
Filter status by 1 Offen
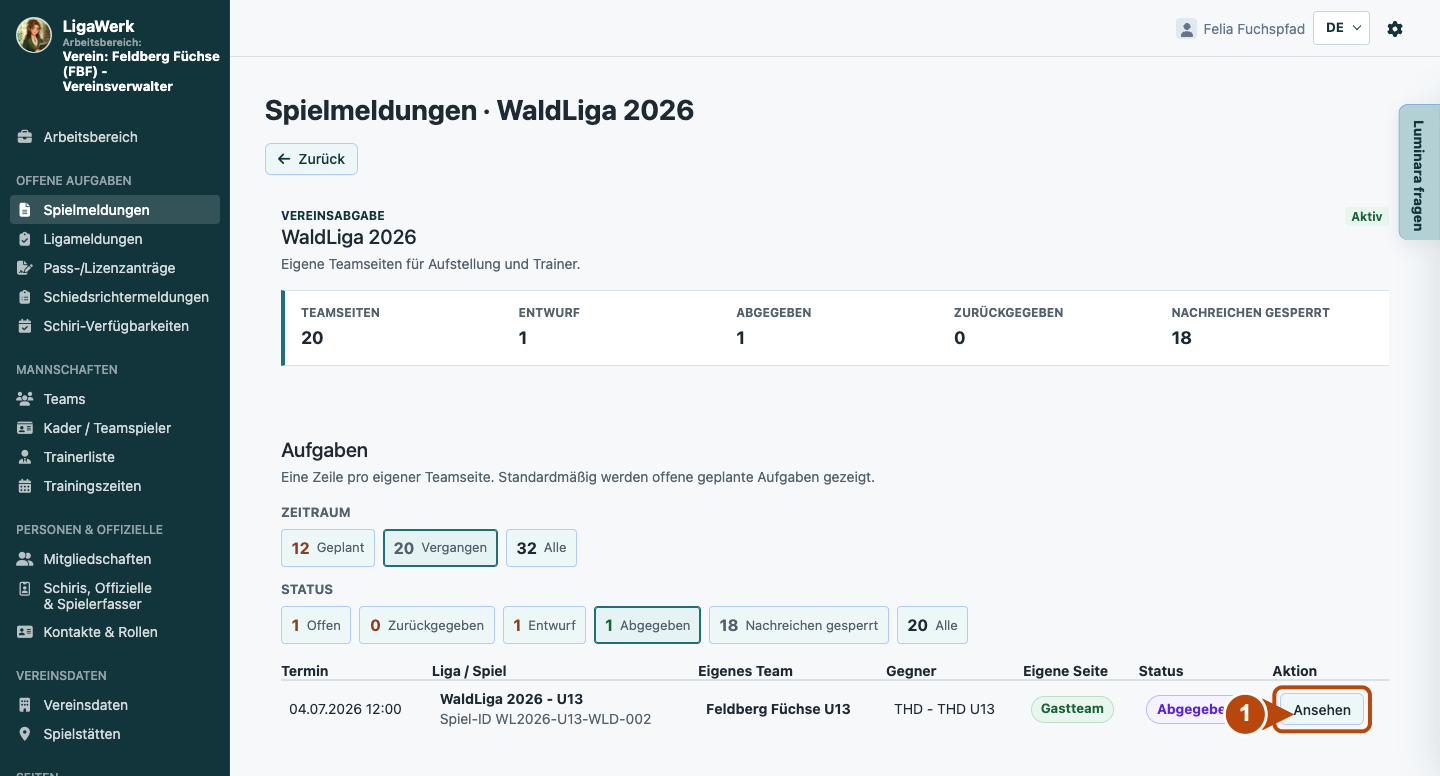(x=316, y=625)
